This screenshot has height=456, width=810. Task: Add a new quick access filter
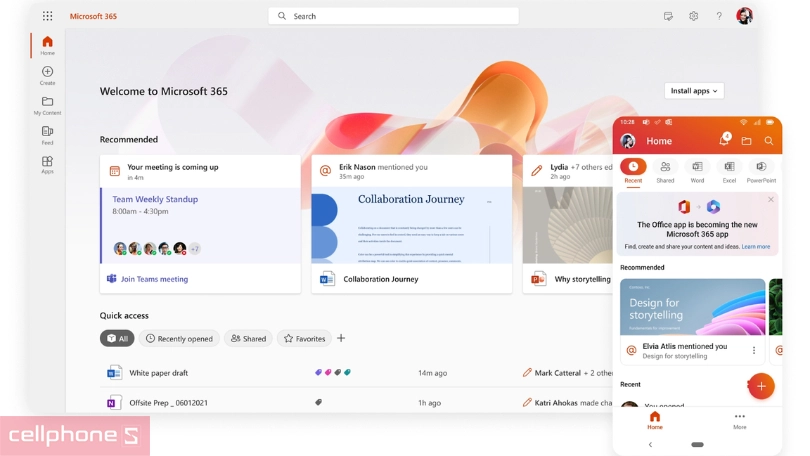pos(341,338)
